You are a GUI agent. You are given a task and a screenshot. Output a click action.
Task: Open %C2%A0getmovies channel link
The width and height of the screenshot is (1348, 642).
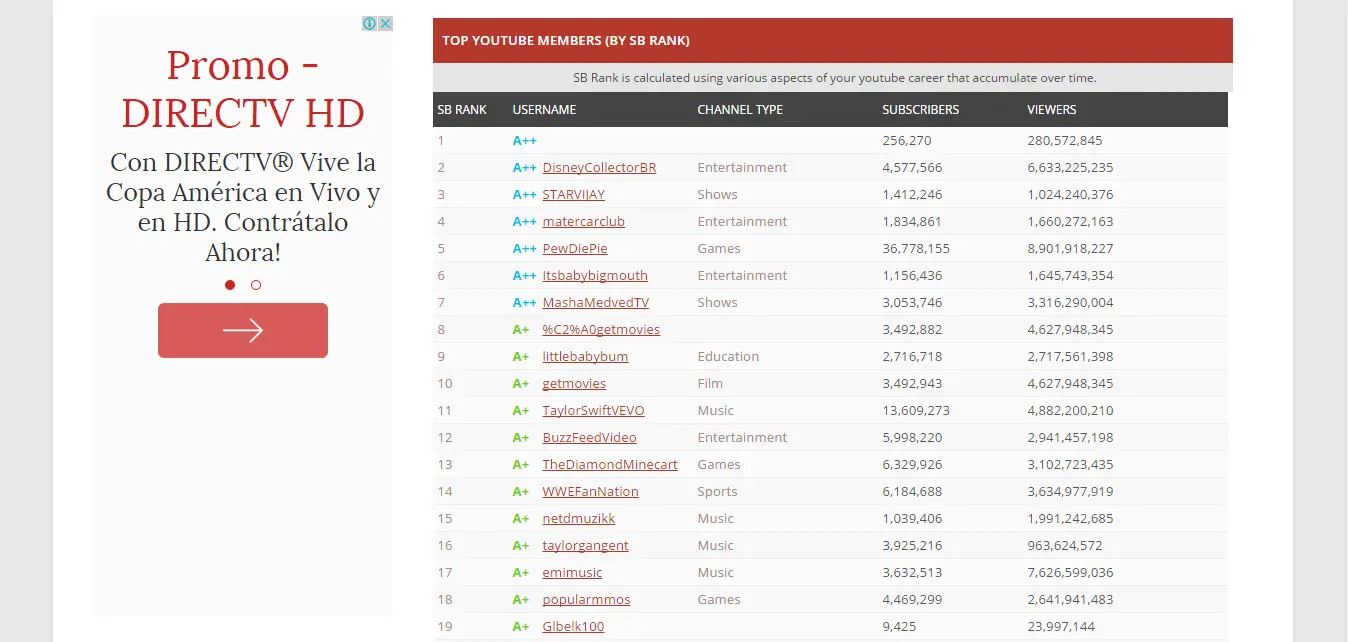[601, 329]
